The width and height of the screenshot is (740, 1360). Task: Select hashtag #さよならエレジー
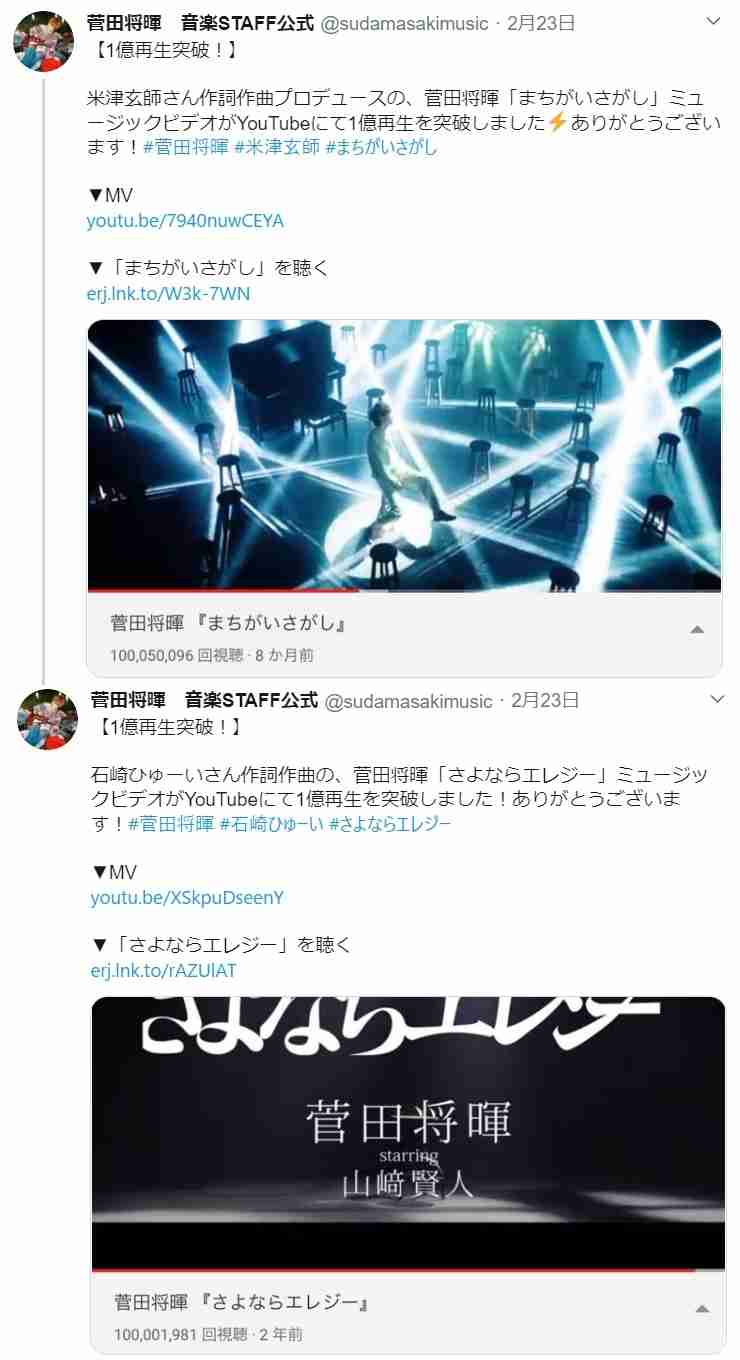[390, 824]
